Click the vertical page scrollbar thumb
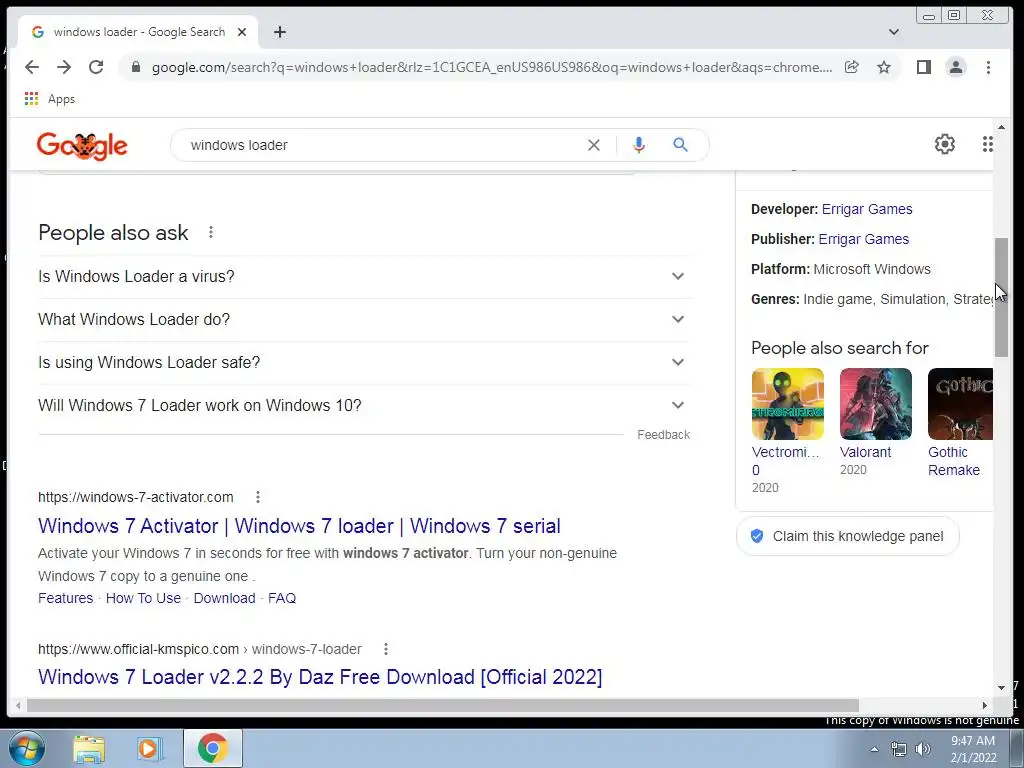1024x768 pixels. point(1001,297)
